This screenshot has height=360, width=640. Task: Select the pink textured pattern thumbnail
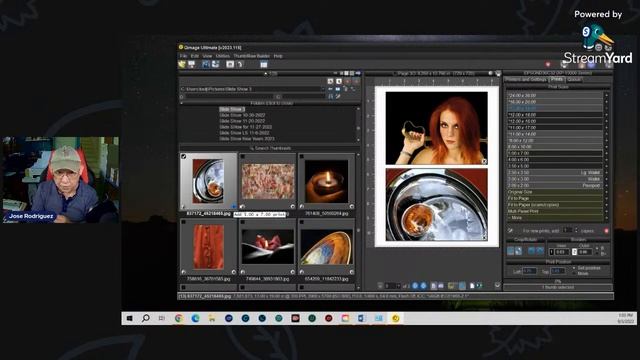coord(268,182)
